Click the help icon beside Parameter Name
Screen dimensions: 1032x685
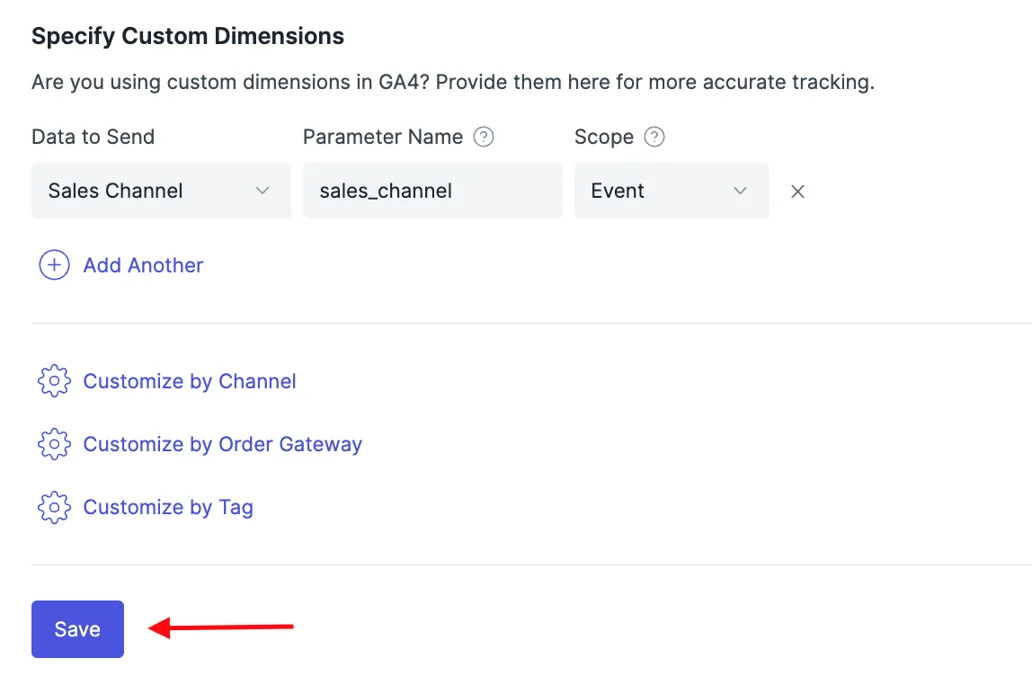click(x=484, y=137)
